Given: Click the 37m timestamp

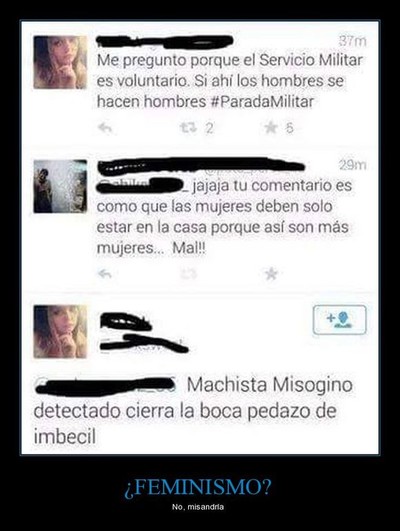Looking at the screenshot, I should [x=353, y=41].
